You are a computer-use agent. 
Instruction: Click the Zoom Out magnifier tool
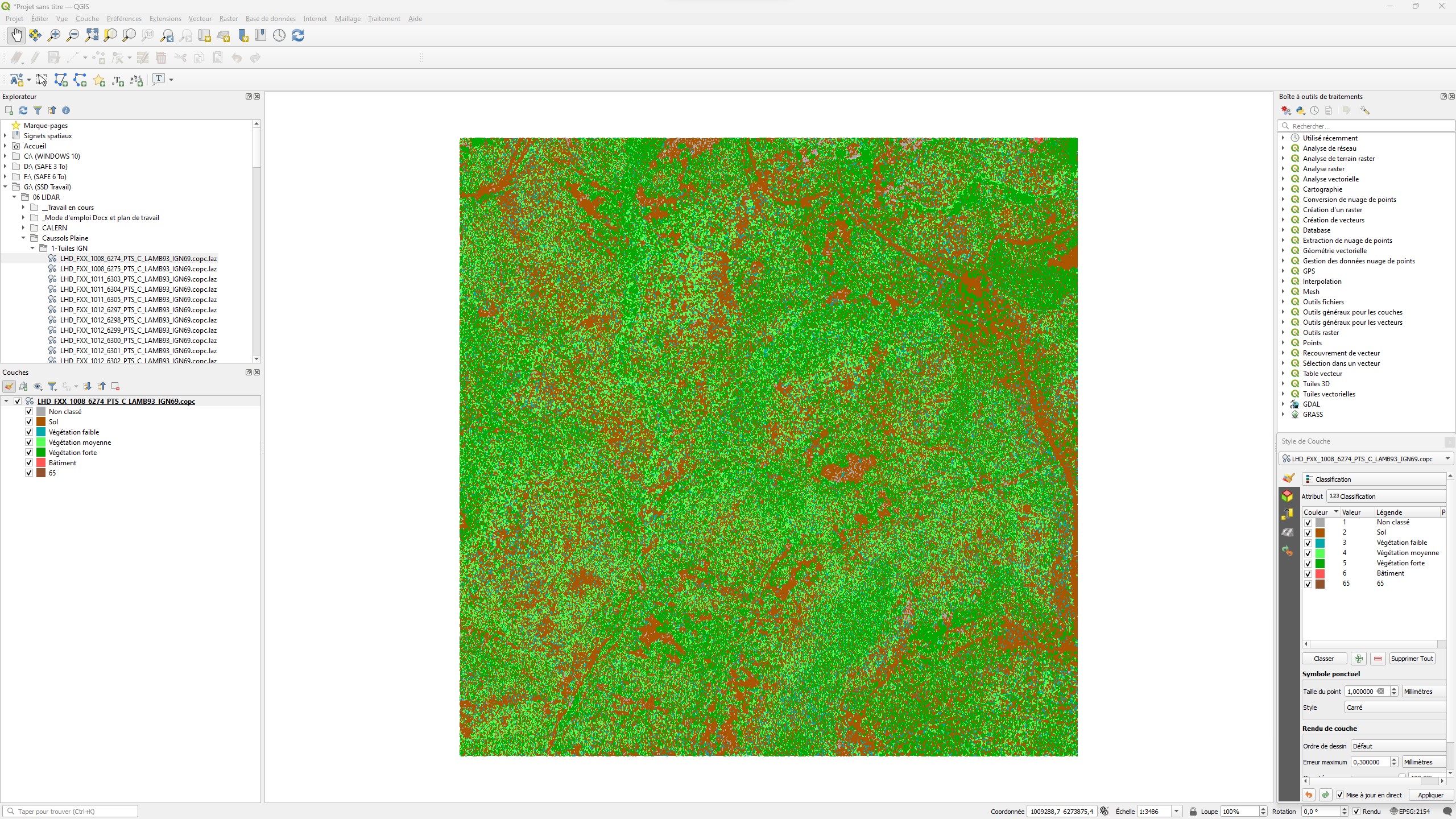(x=73, y=35)
